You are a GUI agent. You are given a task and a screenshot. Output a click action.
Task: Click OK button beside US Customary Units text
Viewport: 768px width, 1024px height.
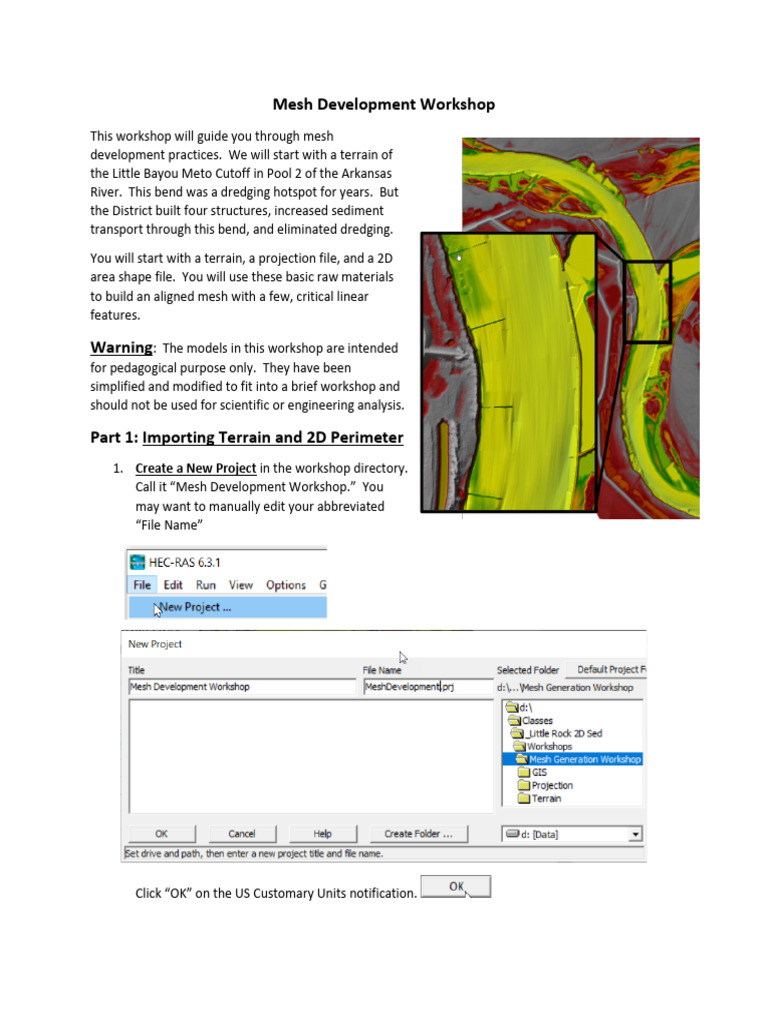456,887
